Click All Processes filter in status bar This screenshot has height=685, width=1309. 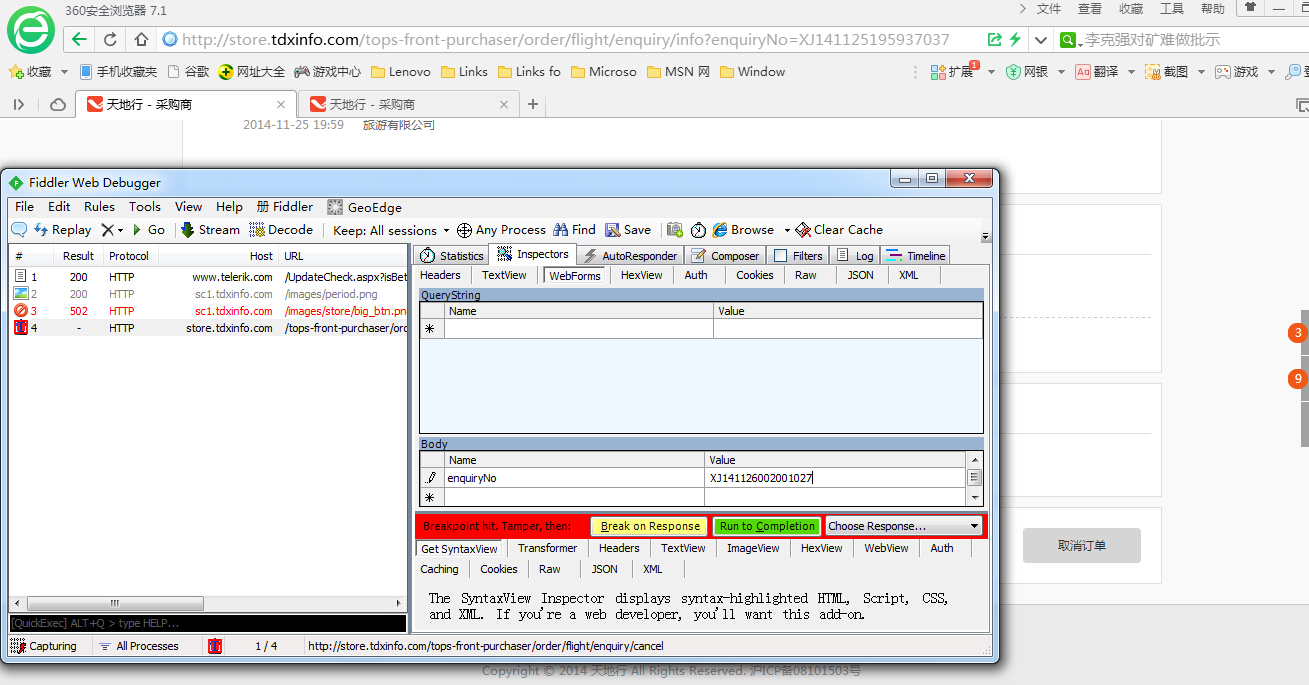tap(139, 646)
